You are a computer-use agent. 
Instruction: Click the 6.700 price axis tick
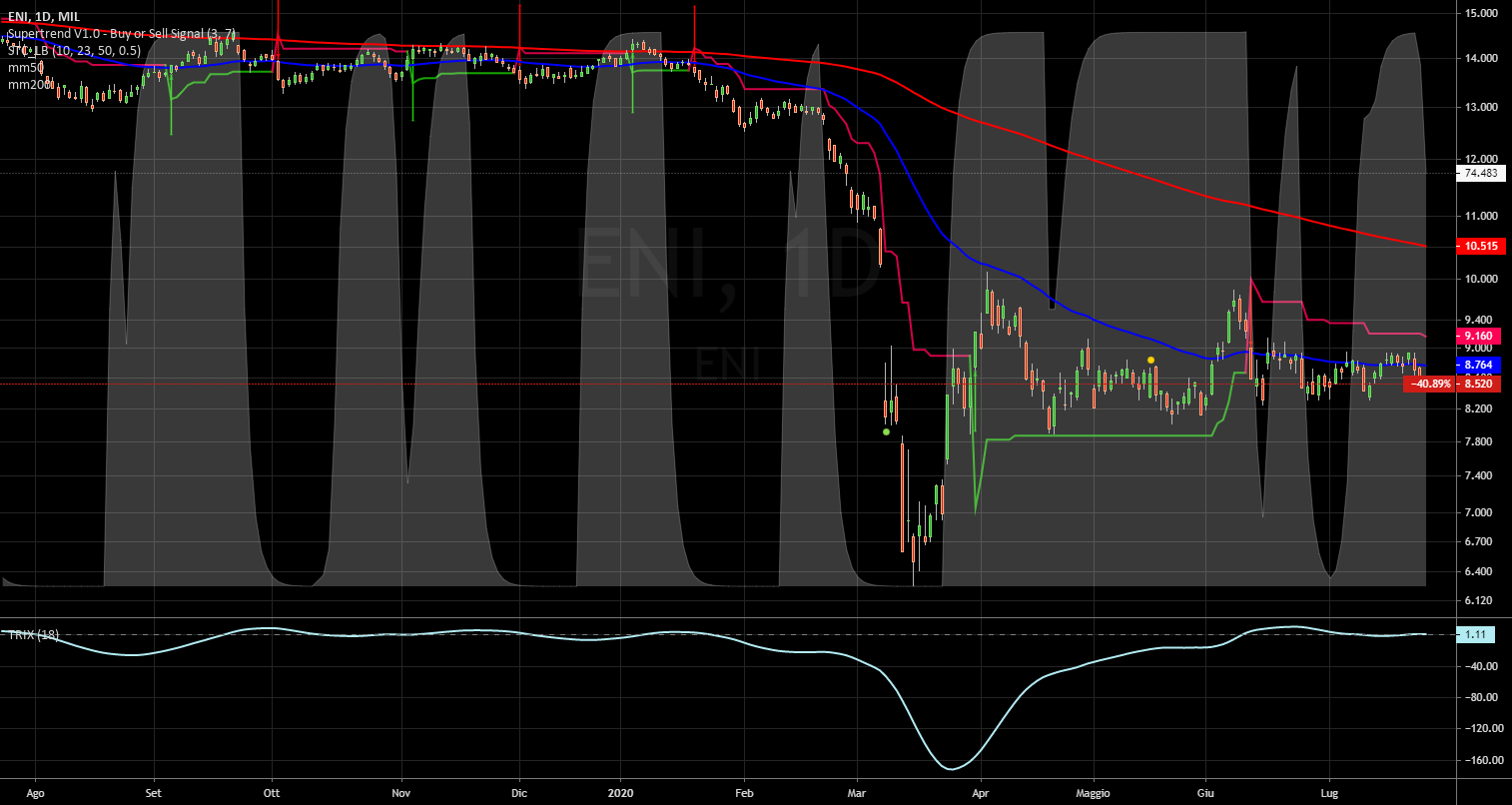pyautogui.click(x=1480, y=541)
